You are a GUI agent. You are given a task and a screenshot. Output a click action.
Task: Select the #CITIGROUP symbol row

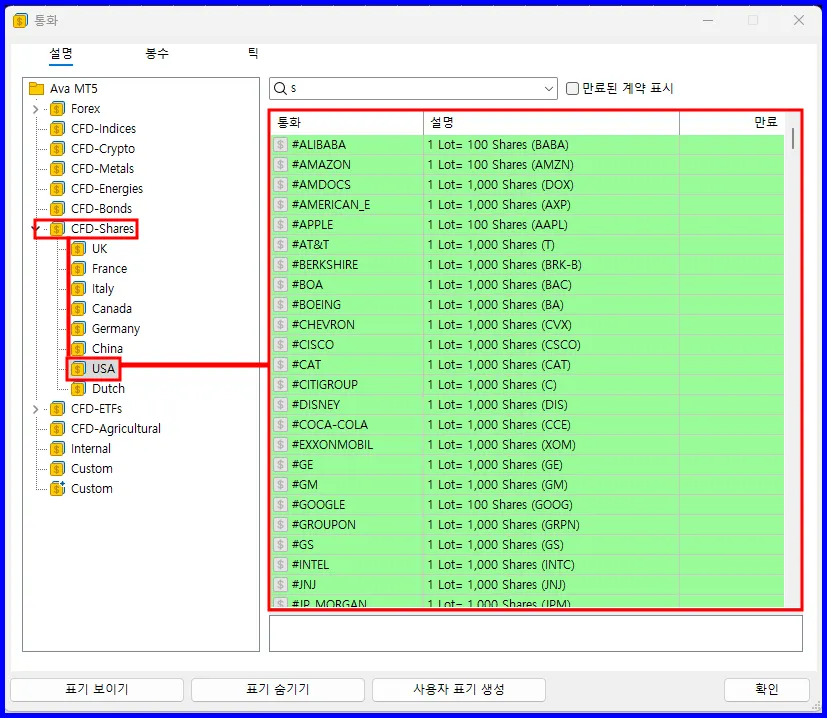(528, 385)
